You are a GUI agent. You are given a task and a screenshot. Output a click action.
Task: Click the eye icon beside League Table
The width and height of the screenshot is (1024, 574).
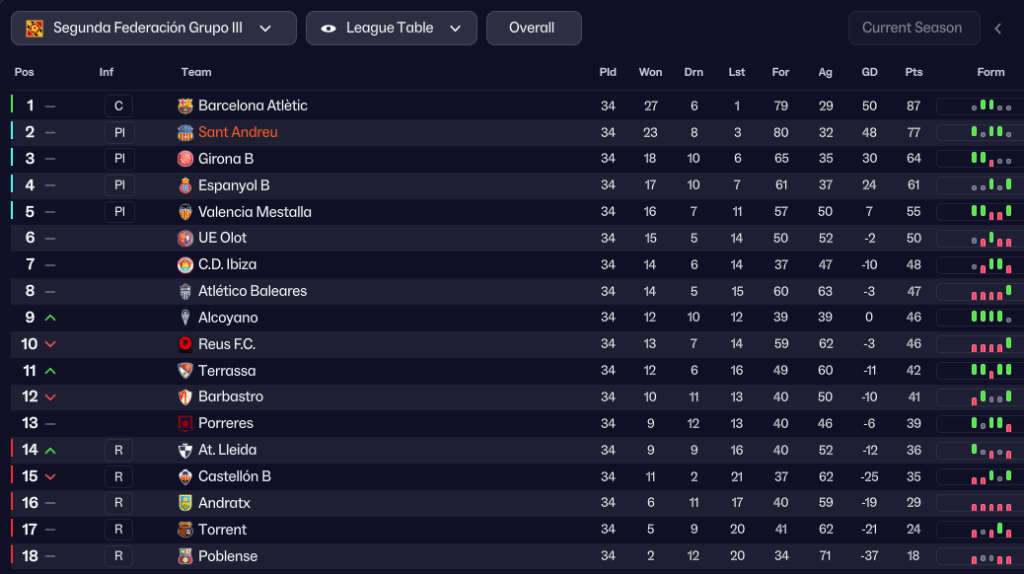pos(328,28)
